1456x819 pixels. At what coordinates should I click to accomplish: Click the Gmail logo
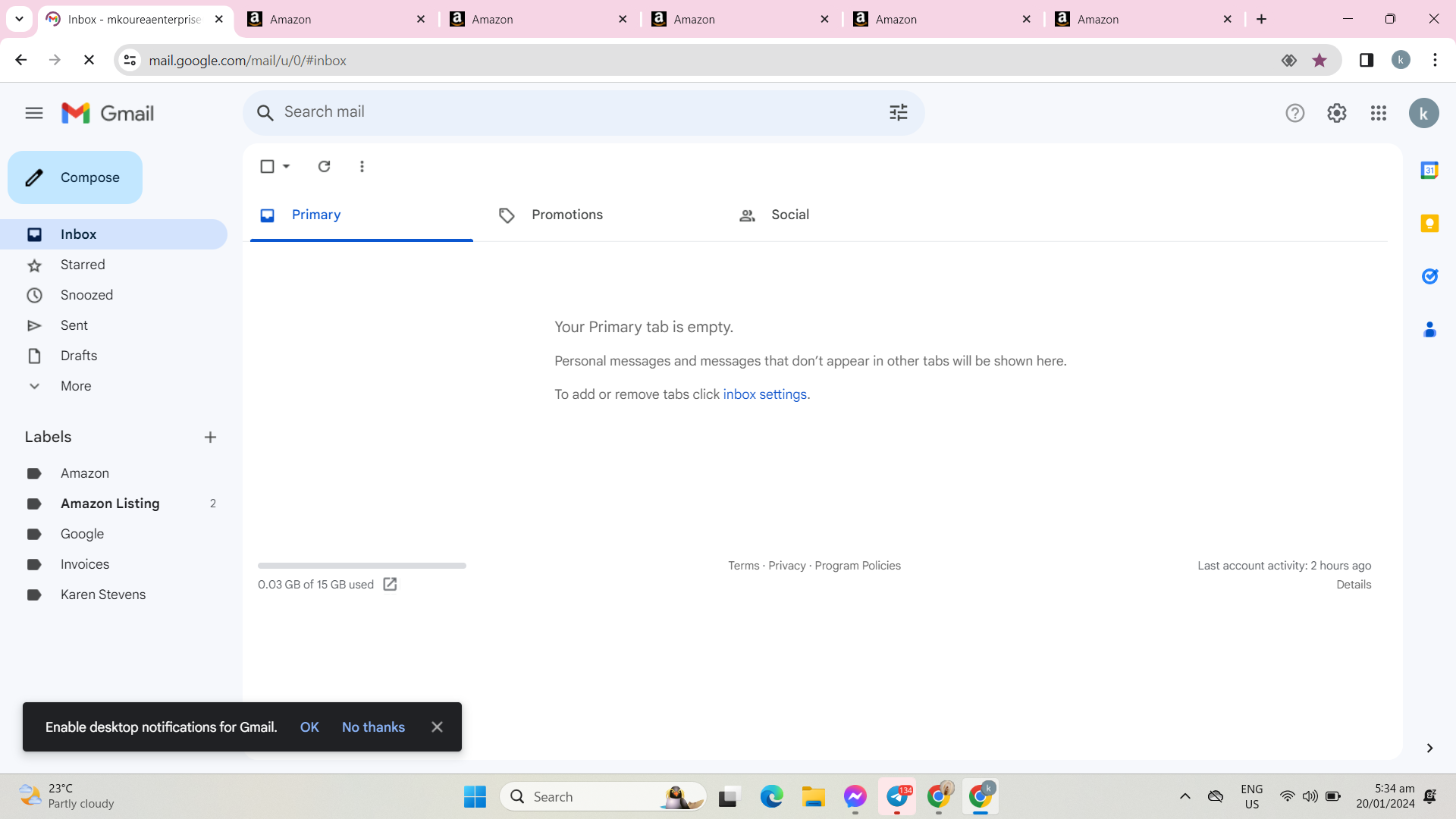[x=108, y=113]
